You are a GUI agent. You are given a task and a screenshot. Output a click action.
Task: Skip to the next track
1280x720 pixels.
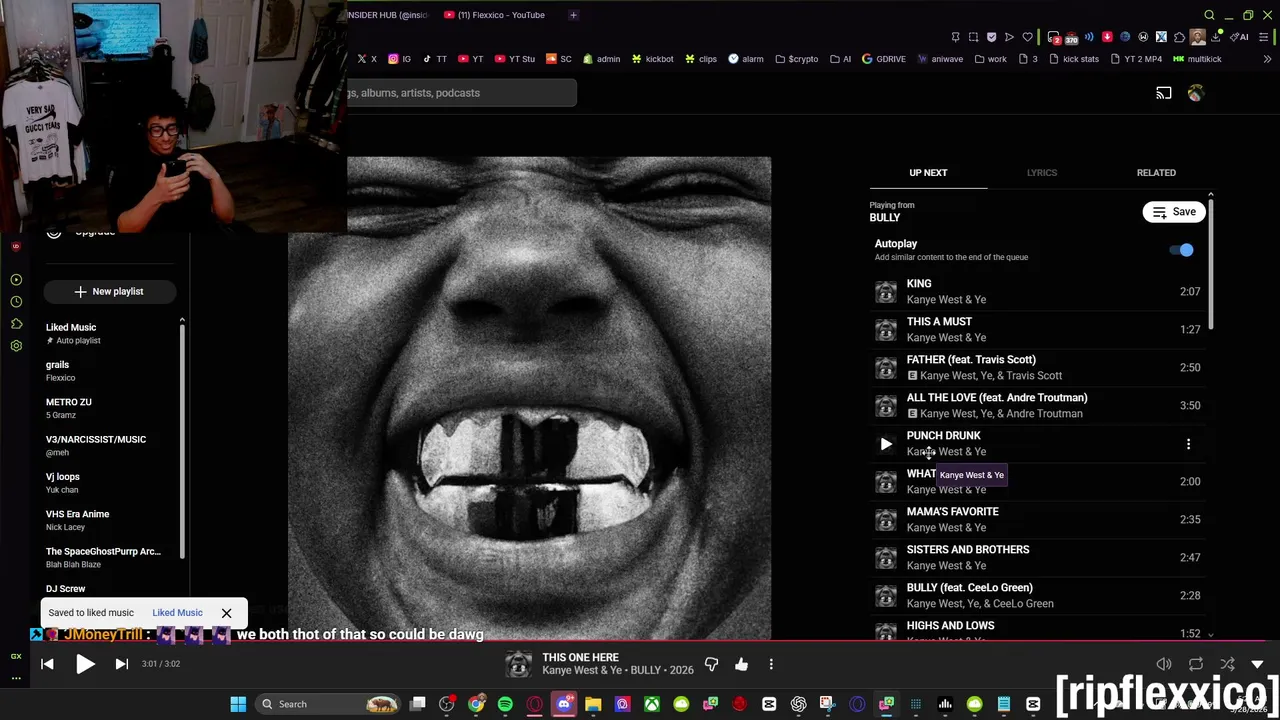tap(122, 664)
